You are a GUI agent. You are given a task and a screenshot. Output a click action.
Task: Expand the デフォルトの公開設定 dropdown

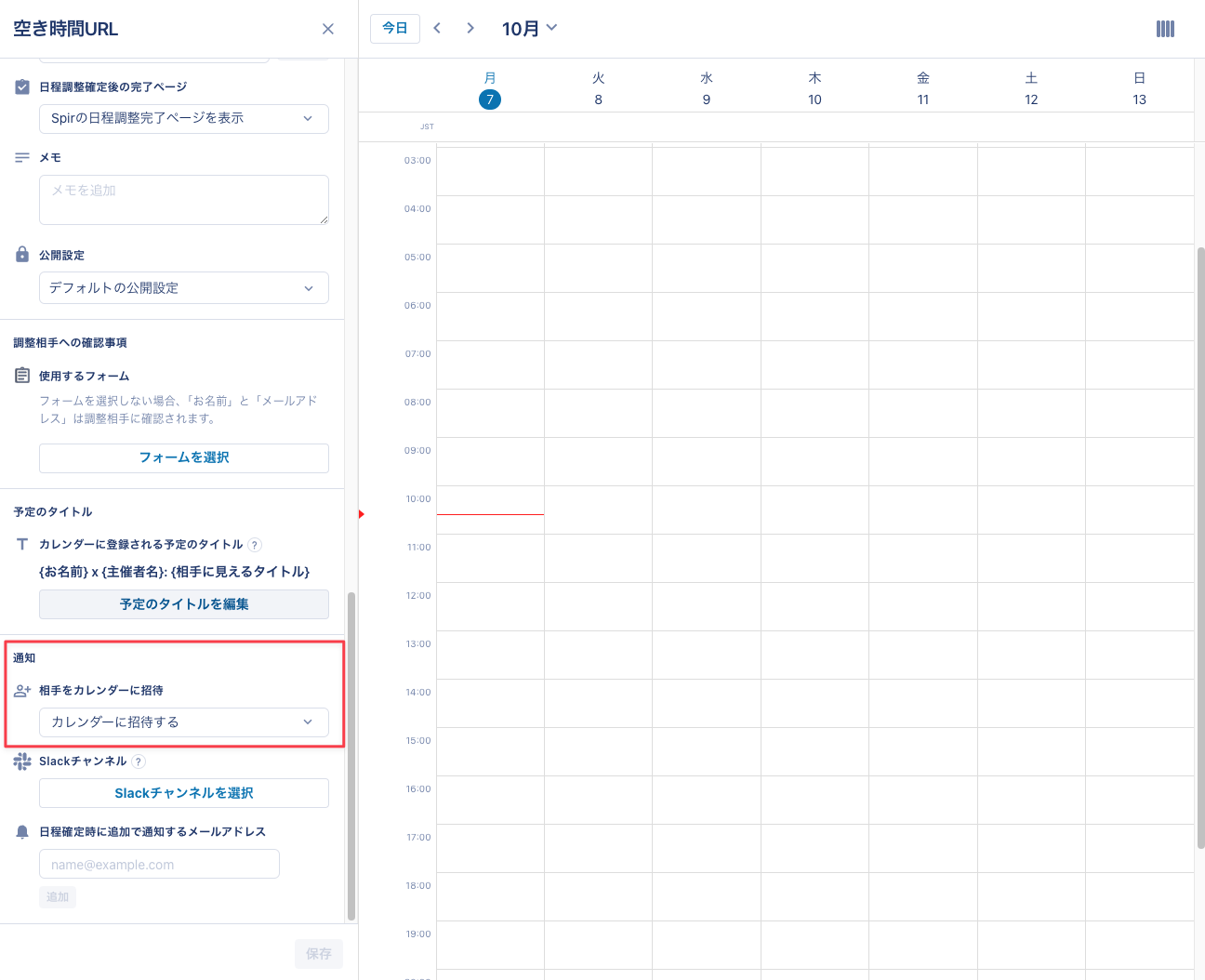184,288
